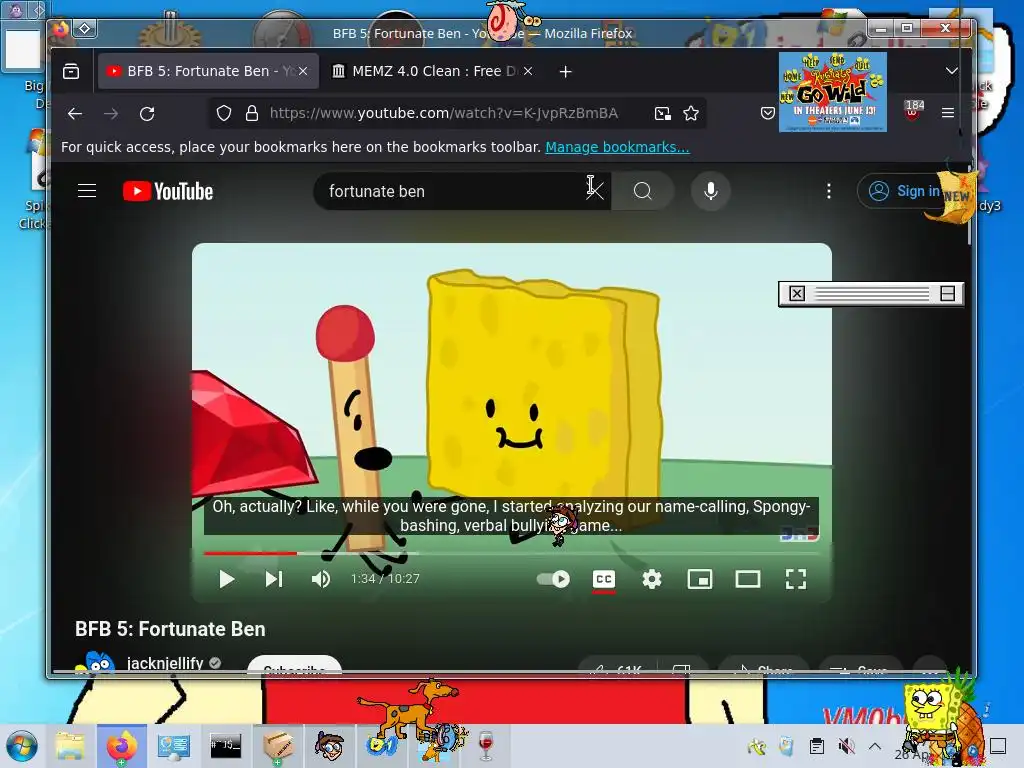Reload the current YouTube page

(147, 114)
